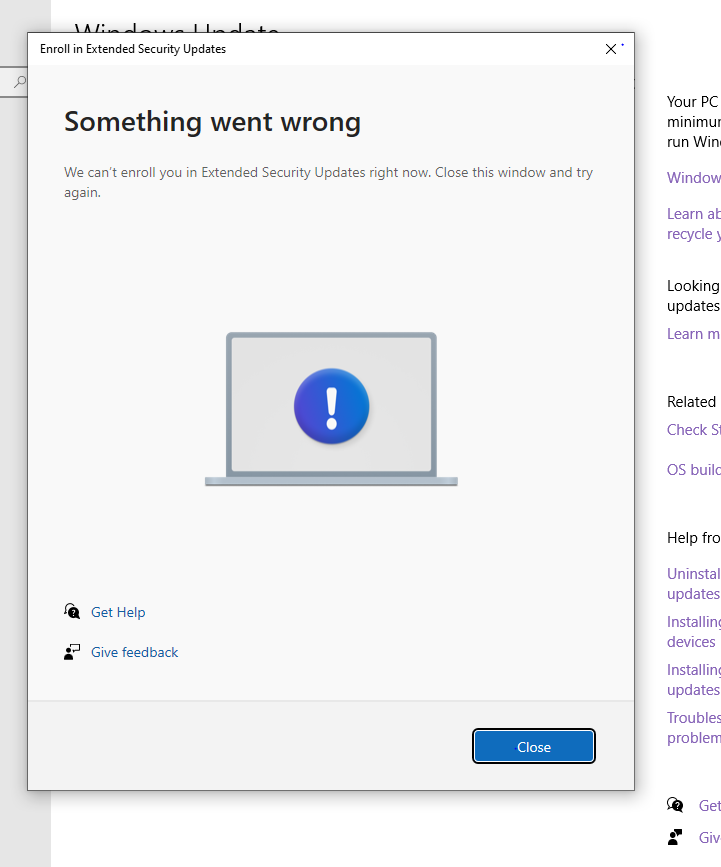Open 'Installing… updates' link above the Troubles… link
Image resolution: width=721 pixels, height=867 pixels.
pos(693,680)
